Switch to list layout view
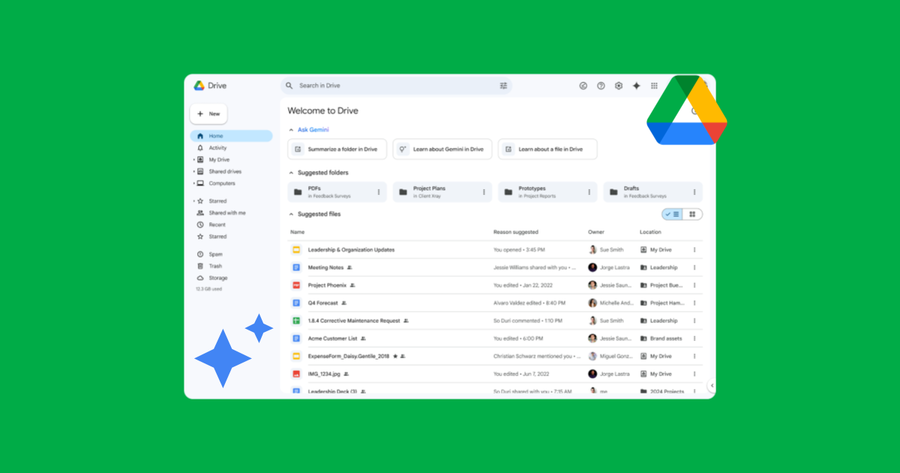Viewport: 900px width, 473px height. tap(673, 214)
